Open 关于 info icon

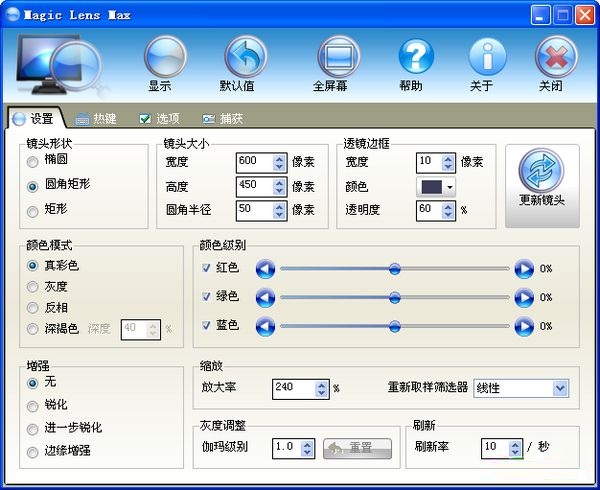[x=488, y=57]
